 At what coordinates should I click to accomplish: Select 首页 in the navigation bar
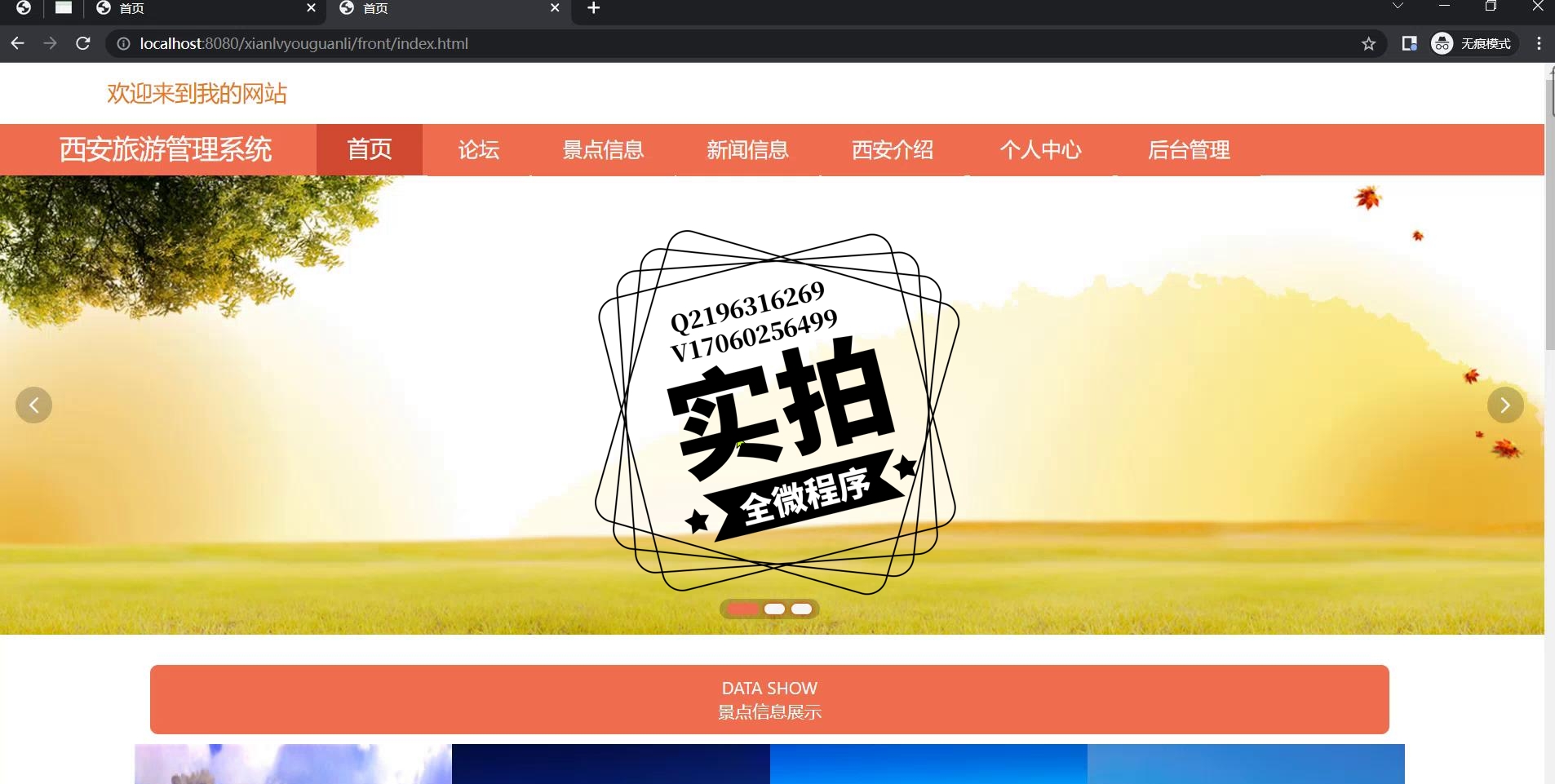370,150
